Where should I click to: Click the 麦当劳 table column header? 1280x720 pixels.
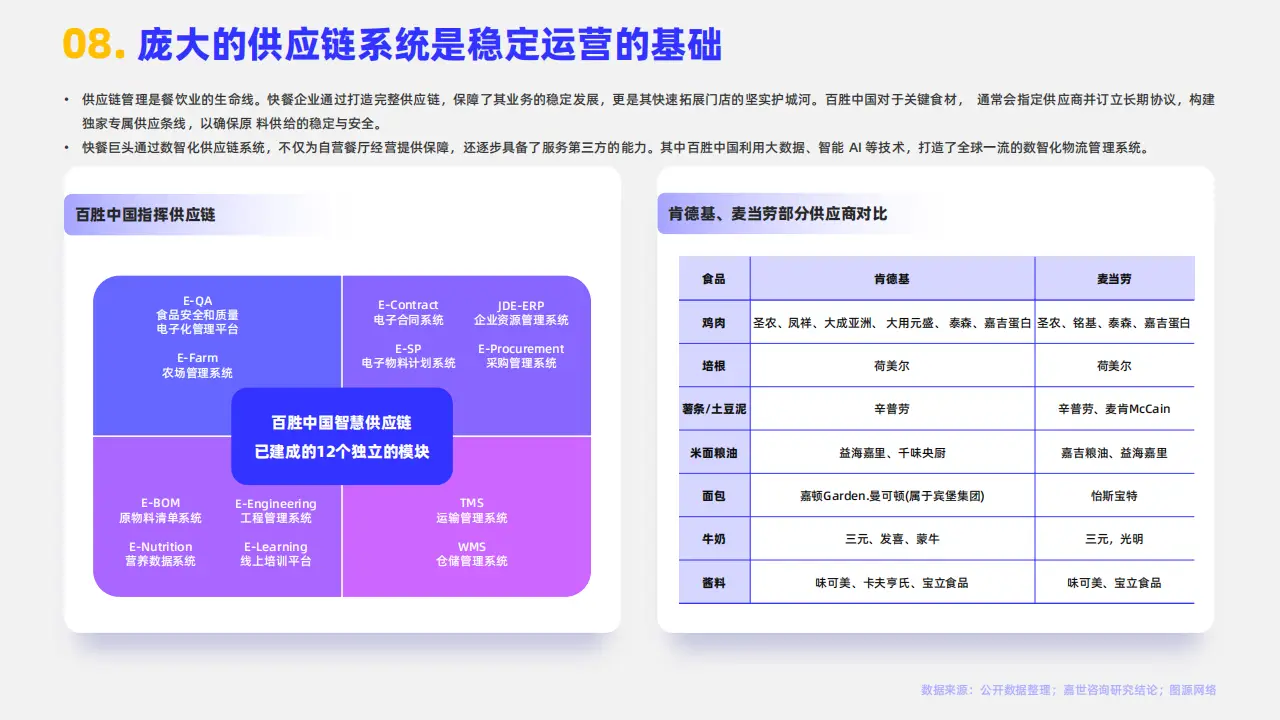pyautogui.click(x=1114, y=279)
